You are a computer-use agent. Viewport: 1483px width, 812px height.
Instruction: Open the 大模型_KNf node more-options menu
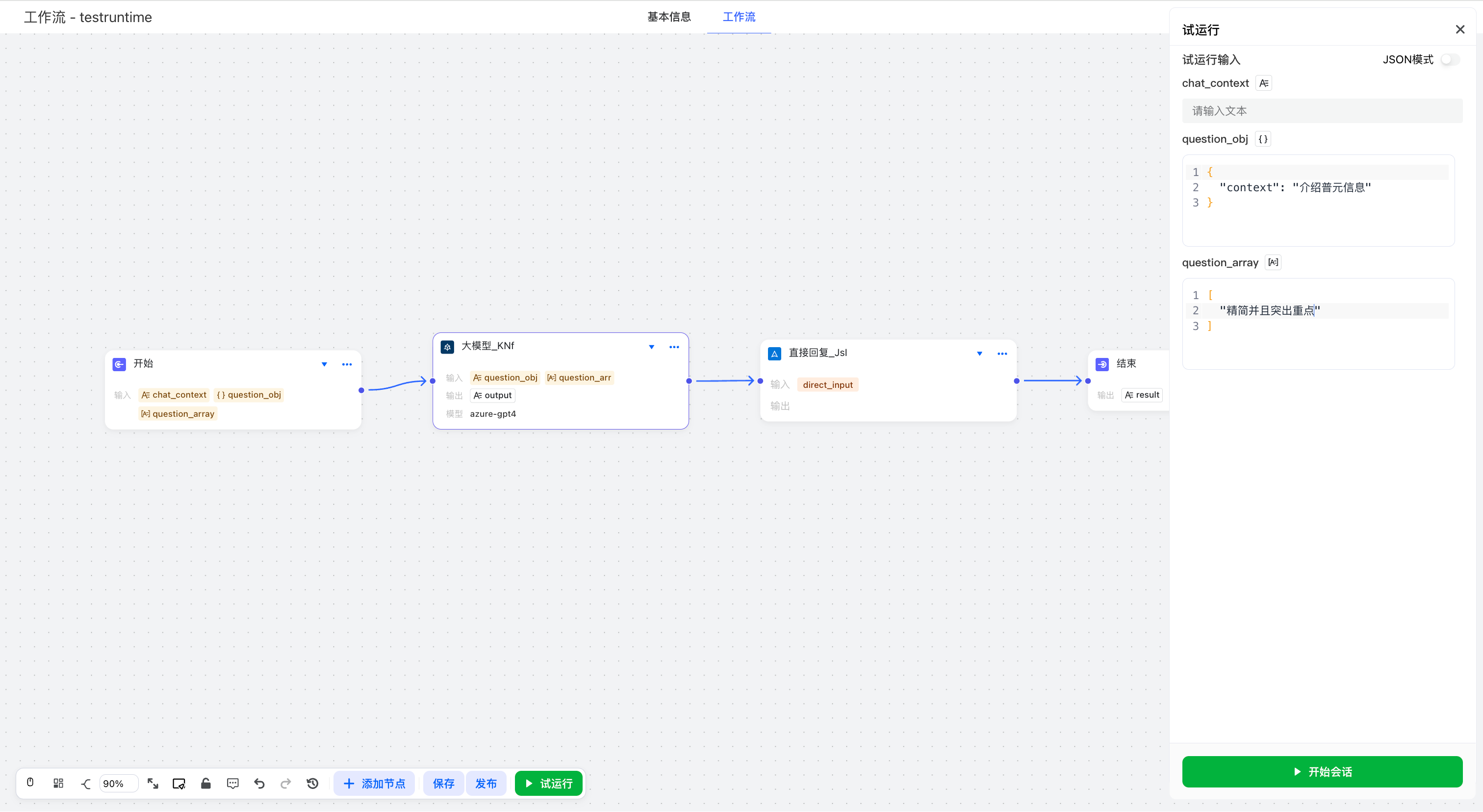(x=674, y=347)
